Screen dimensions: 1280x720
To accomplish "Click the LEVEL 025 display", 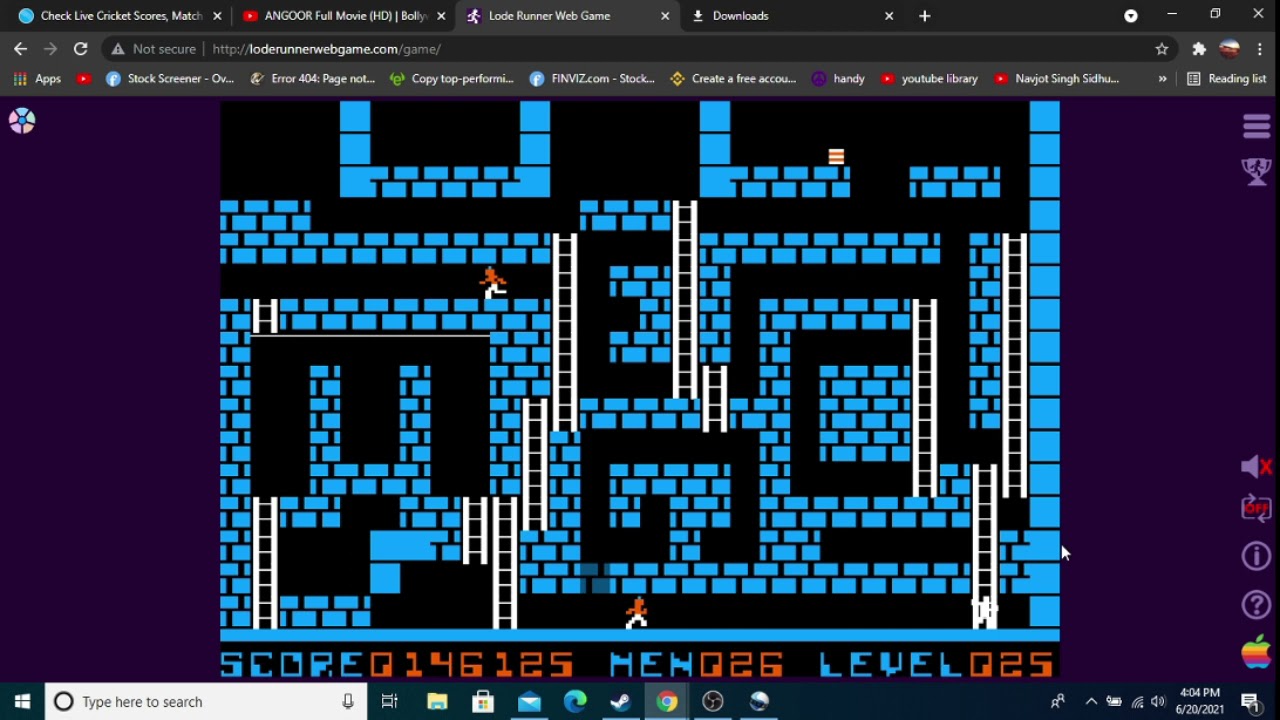I will coord(937,664).
